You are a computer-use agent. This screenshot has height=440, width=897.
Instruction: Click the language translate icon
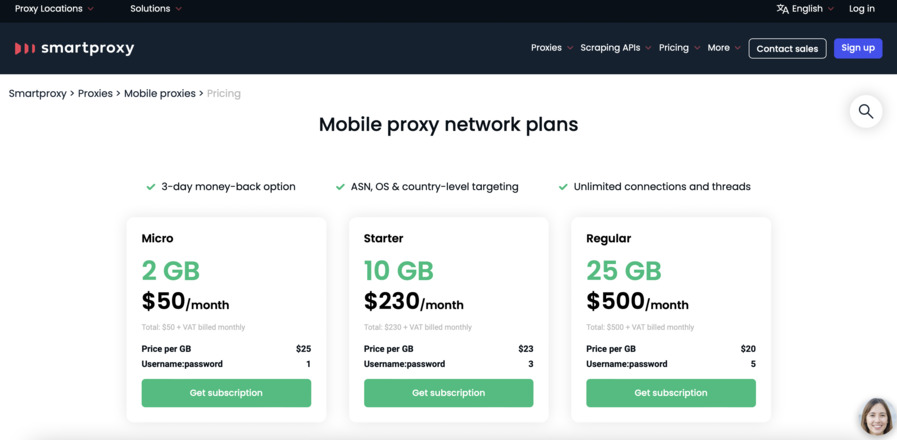click(x=782, y=9)
